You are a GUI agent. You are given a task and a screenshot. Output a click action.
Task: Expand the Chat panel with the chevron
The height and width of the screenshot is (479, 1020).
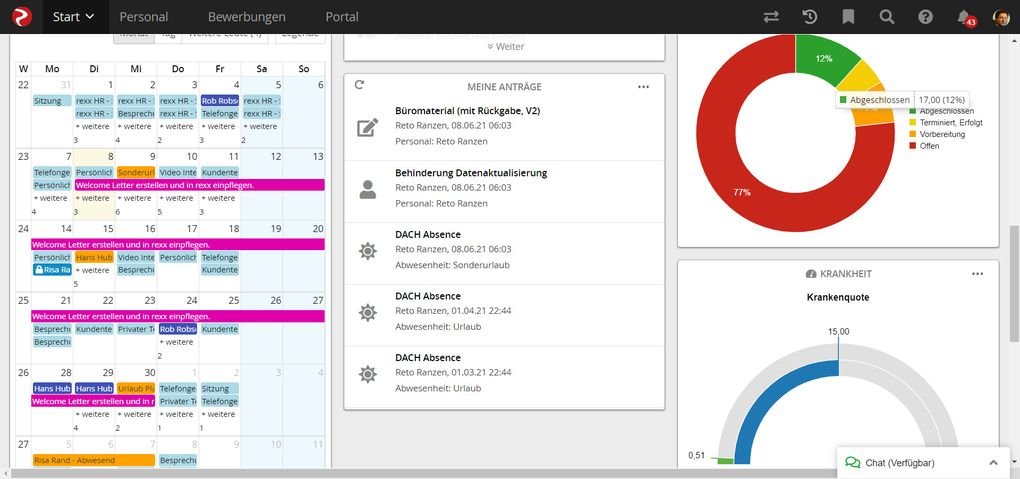(993, 463)
